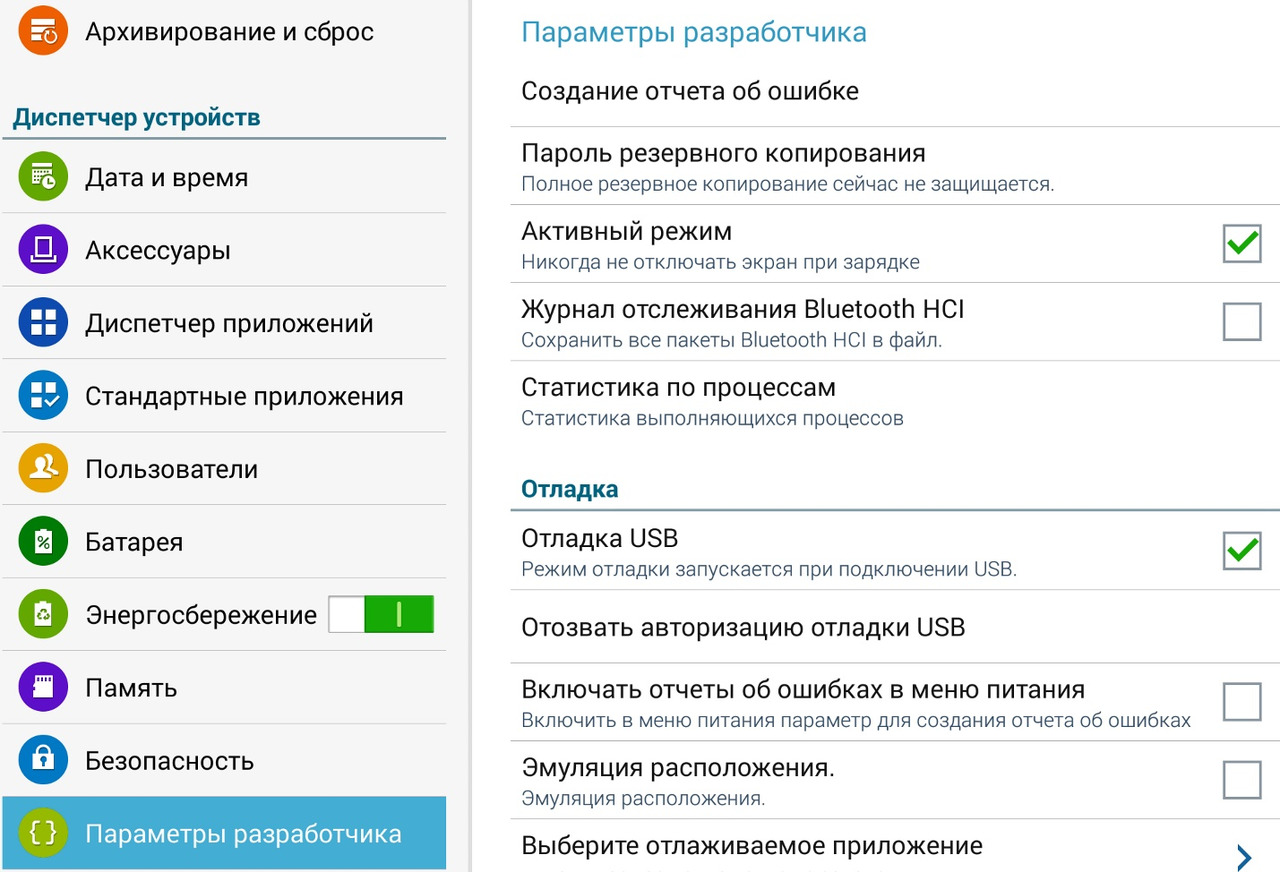Viewport: 1280px width, 872px height.
Task: Click Активный режим title text
Action: coord(627,232)
